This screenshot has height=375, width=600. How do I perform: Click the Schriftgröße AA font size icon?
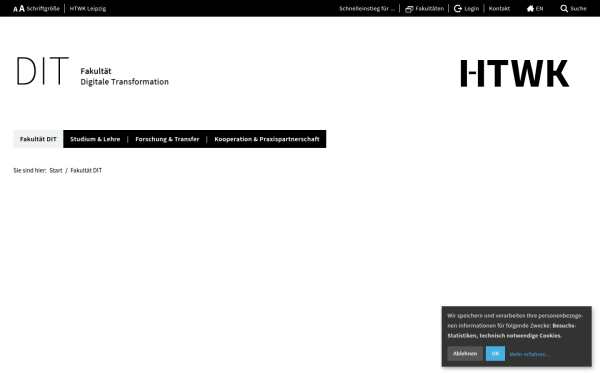[19, 8]
